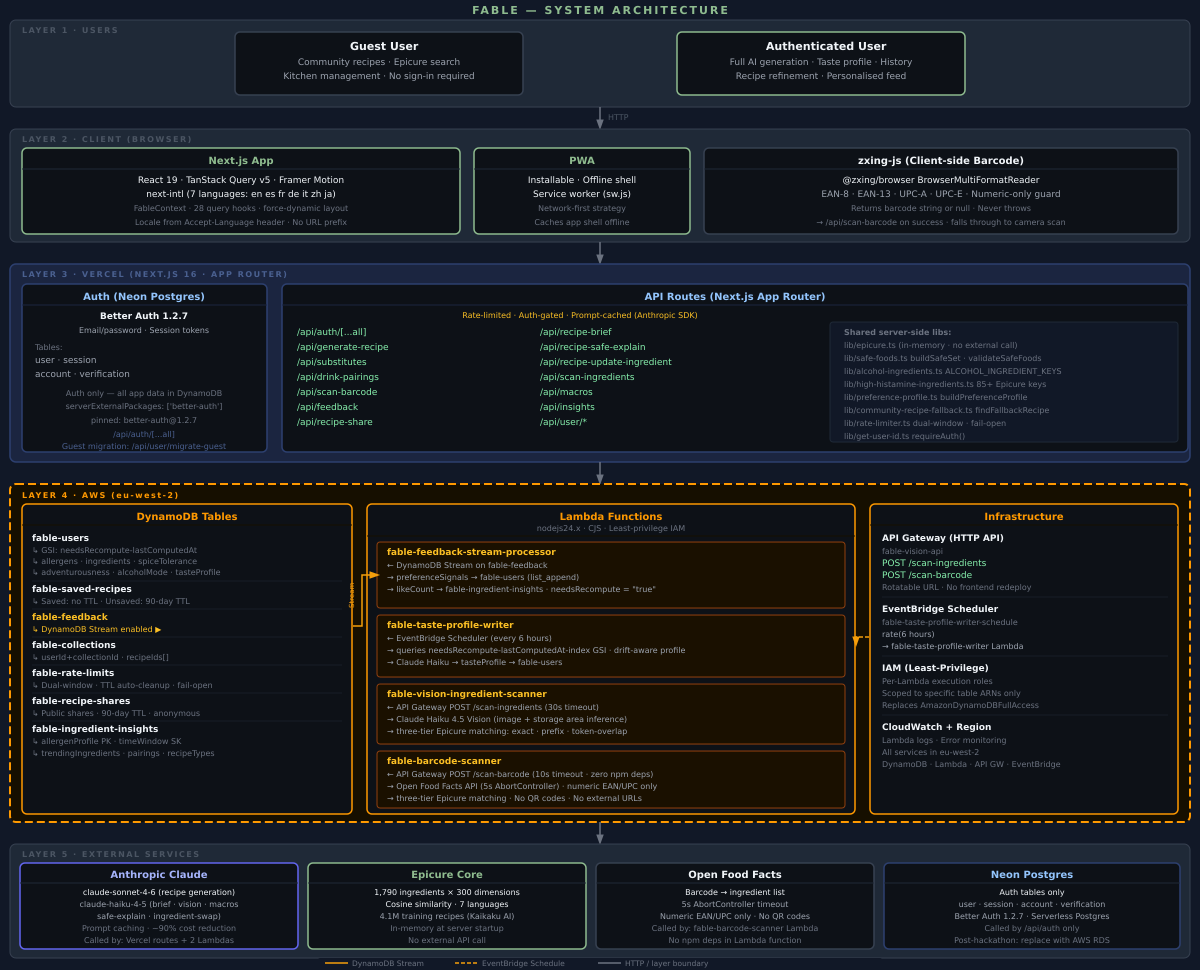The height and width of the screenshot is (970, 1200).
Task: Click the /api/recipe-update-ingredient route
Action: coord(606,362)
